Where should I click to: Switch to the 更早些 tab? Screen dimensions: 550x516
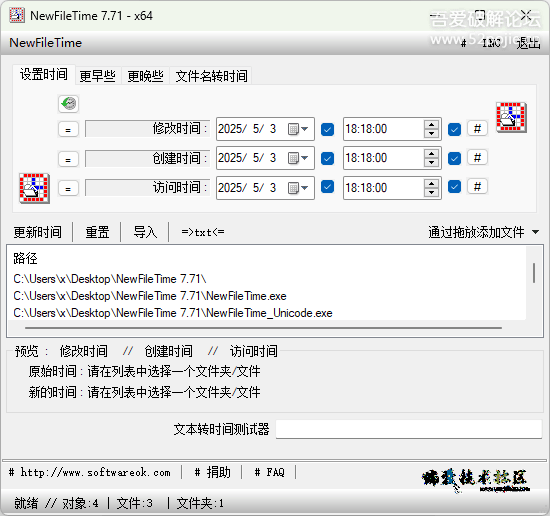pyautogui.click(x=98, y=76)
